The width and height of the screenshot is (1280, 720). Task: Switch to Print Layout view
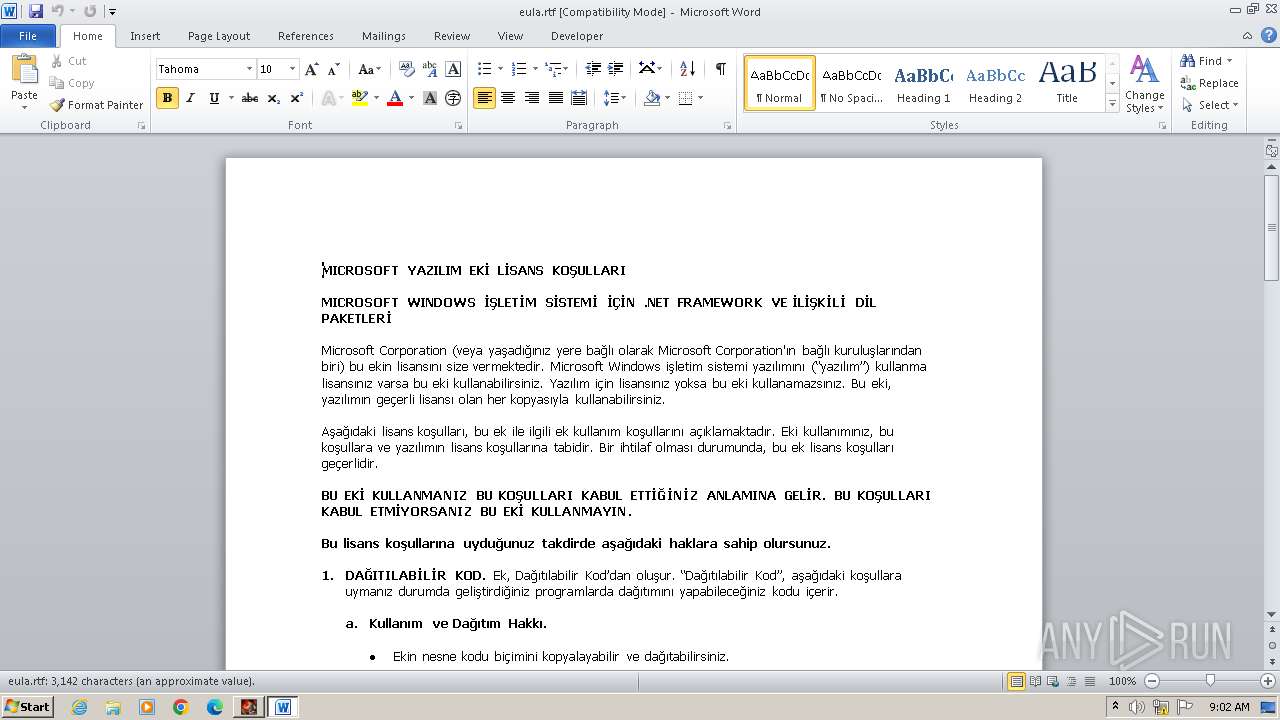1016,681
